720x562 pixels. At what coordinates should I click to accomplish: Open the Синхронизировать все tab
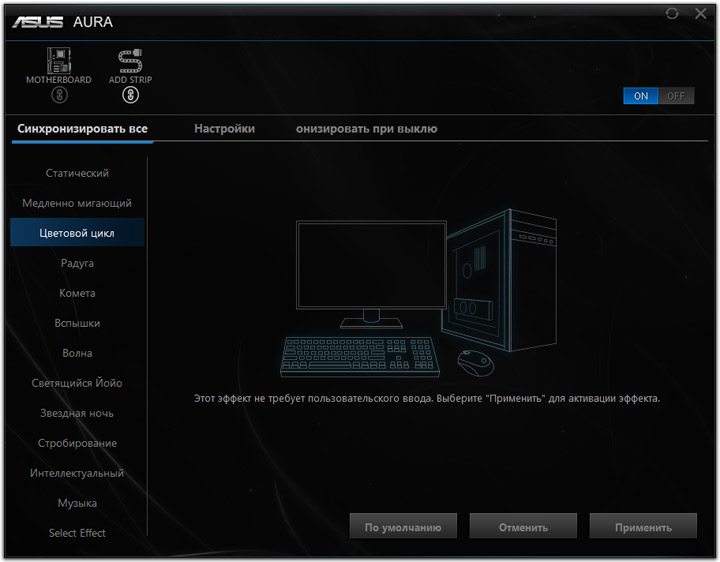82,129
